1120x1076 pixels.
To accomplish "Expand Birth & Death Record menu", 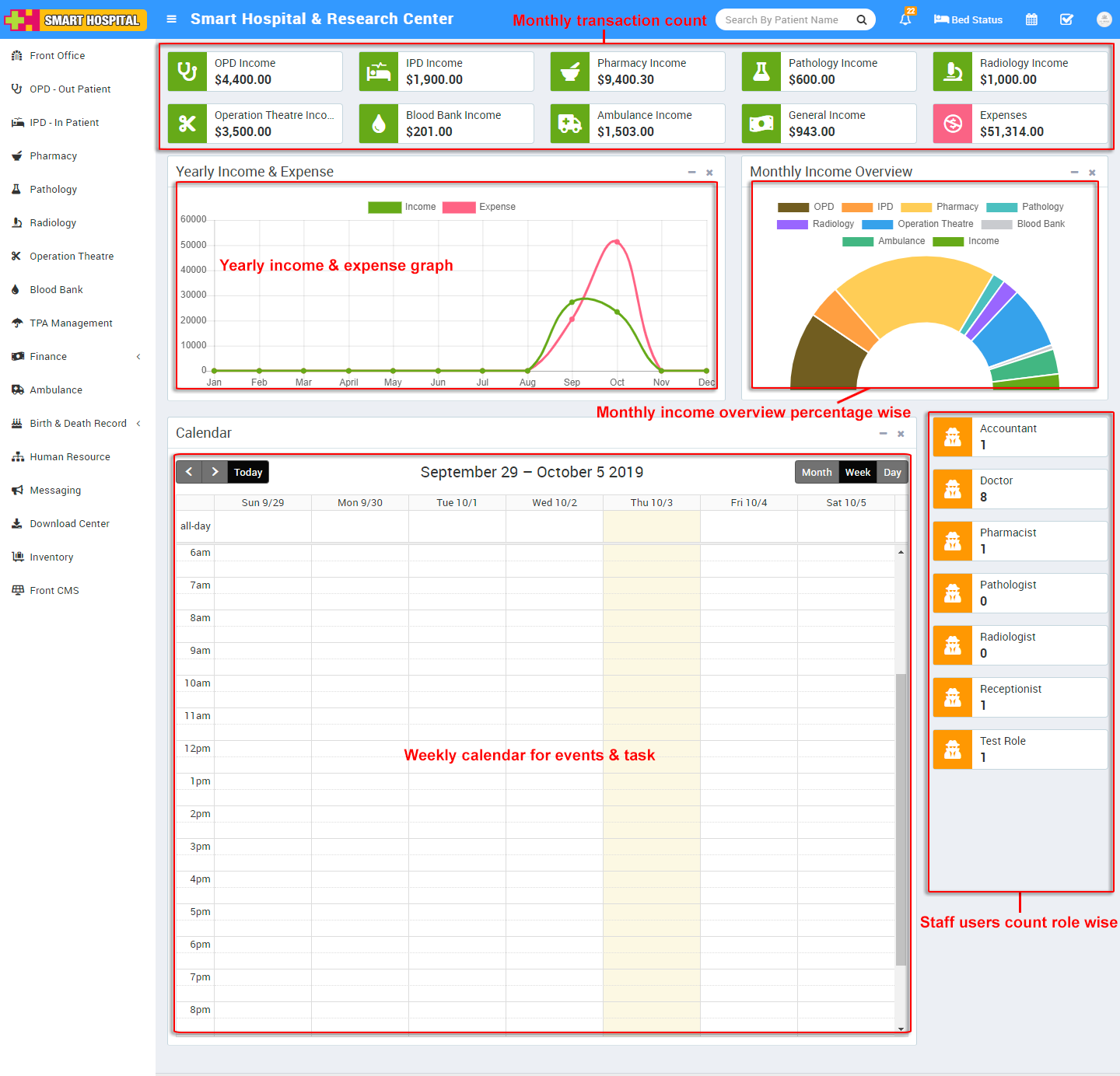I will (x=76, y=423).
